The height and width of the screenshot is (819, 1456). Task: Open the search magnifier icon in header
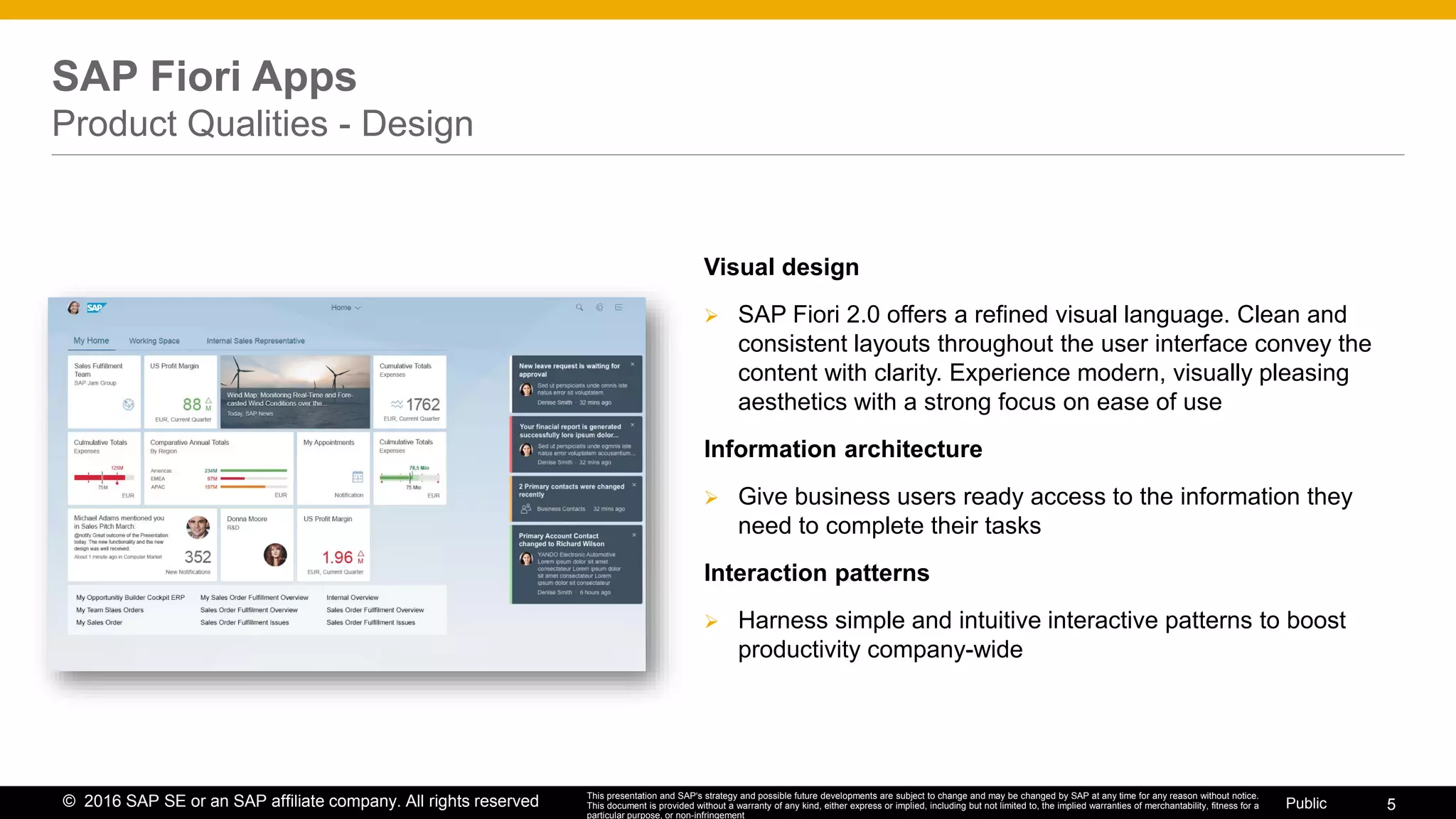pyautogui.click(x=579, y=308)
